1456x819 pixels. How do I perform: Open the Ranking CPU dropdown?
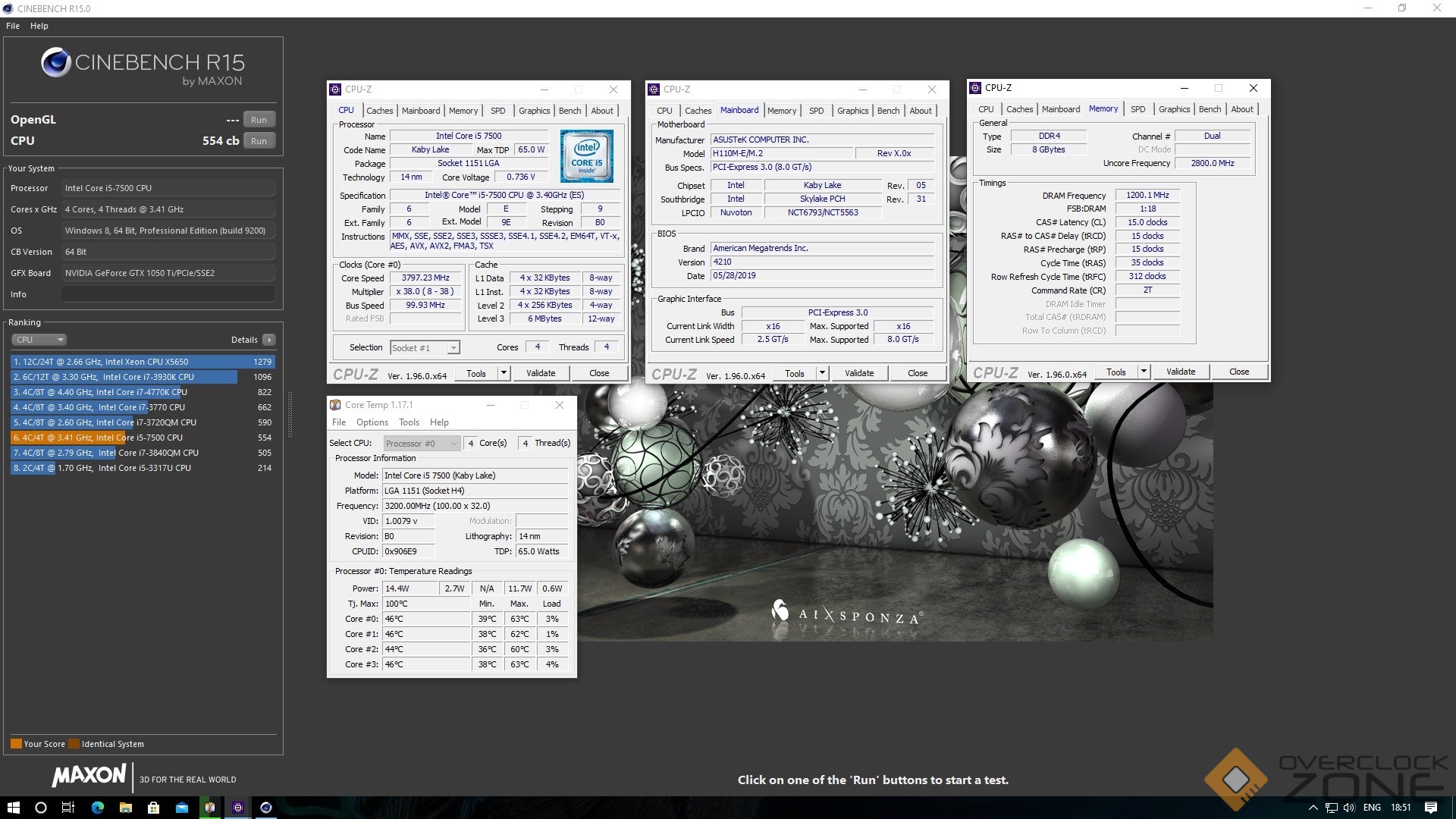pyautogui.click(x=39, y=340)
